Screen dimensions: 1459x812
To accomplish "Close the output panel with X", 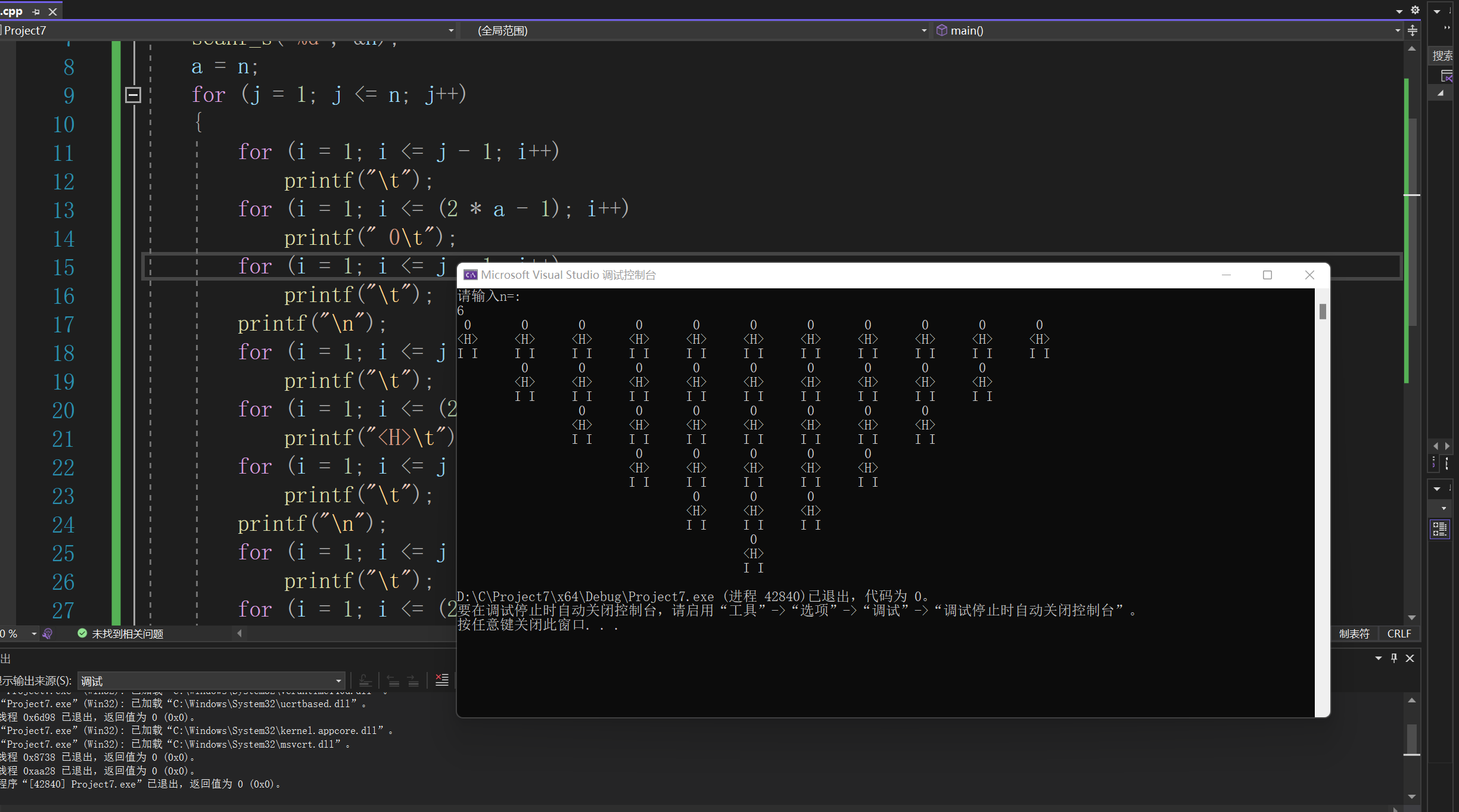I will pyautogui.click(x=1410, y=658).
